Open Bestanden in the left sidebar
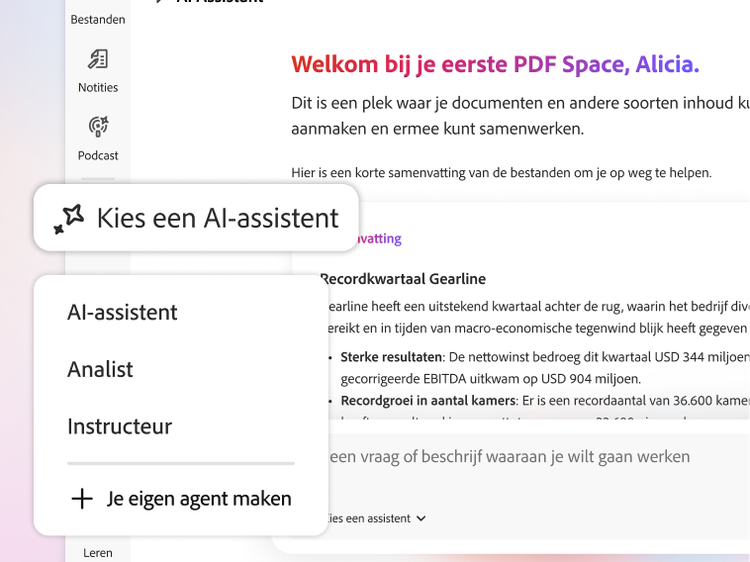 click(98, 20)
